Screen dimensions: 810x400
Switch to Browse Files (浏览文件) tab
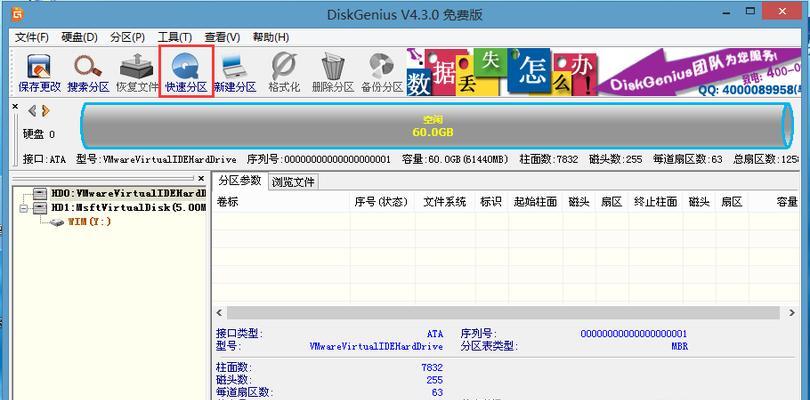click(x=293, y=182)
